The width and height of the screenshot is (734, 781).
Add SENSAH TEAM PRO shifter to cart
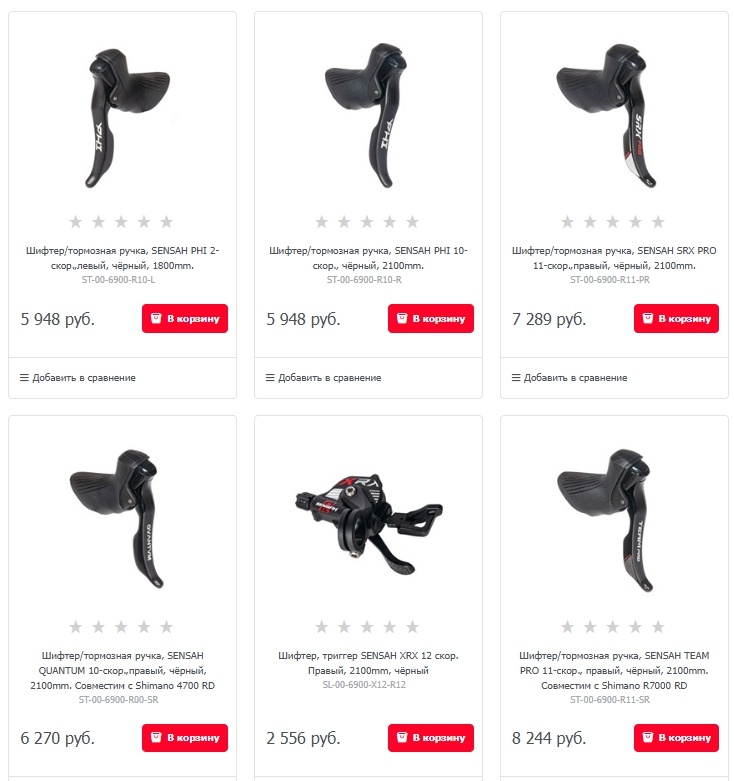click(x=676, y=738)
